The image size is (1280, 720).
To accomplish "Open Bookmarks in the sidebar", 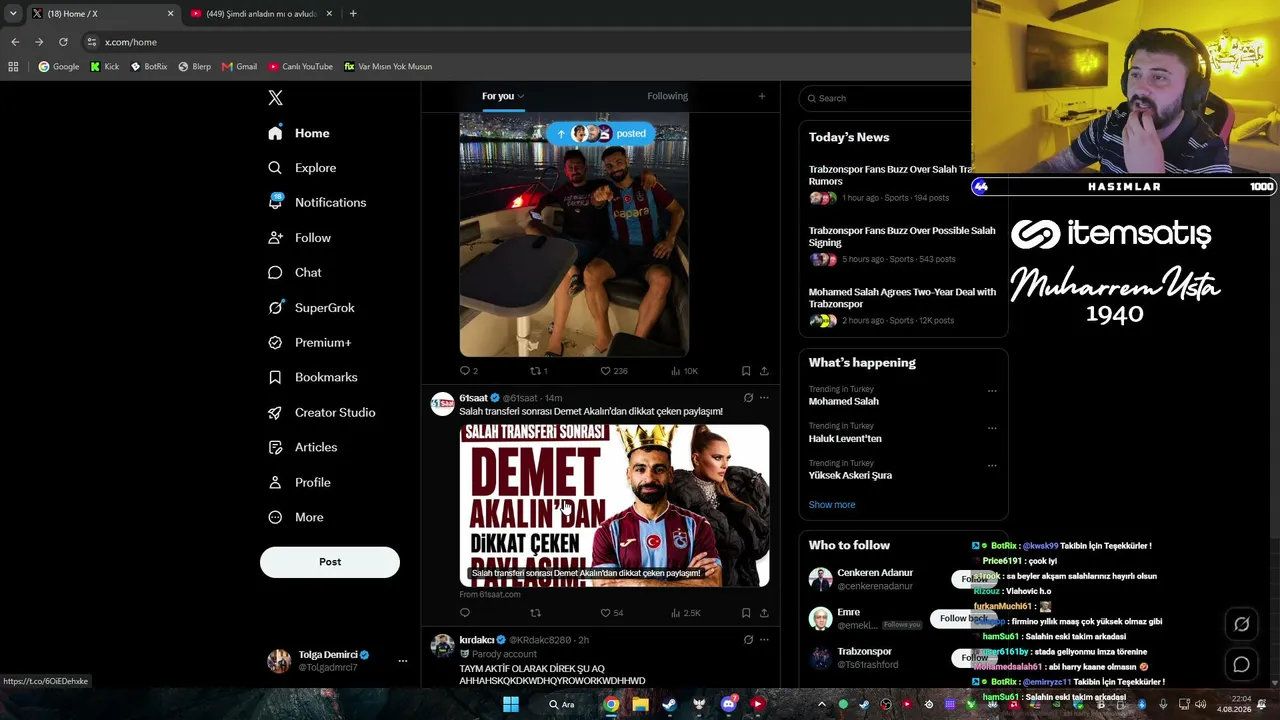I will pos(312,377).
